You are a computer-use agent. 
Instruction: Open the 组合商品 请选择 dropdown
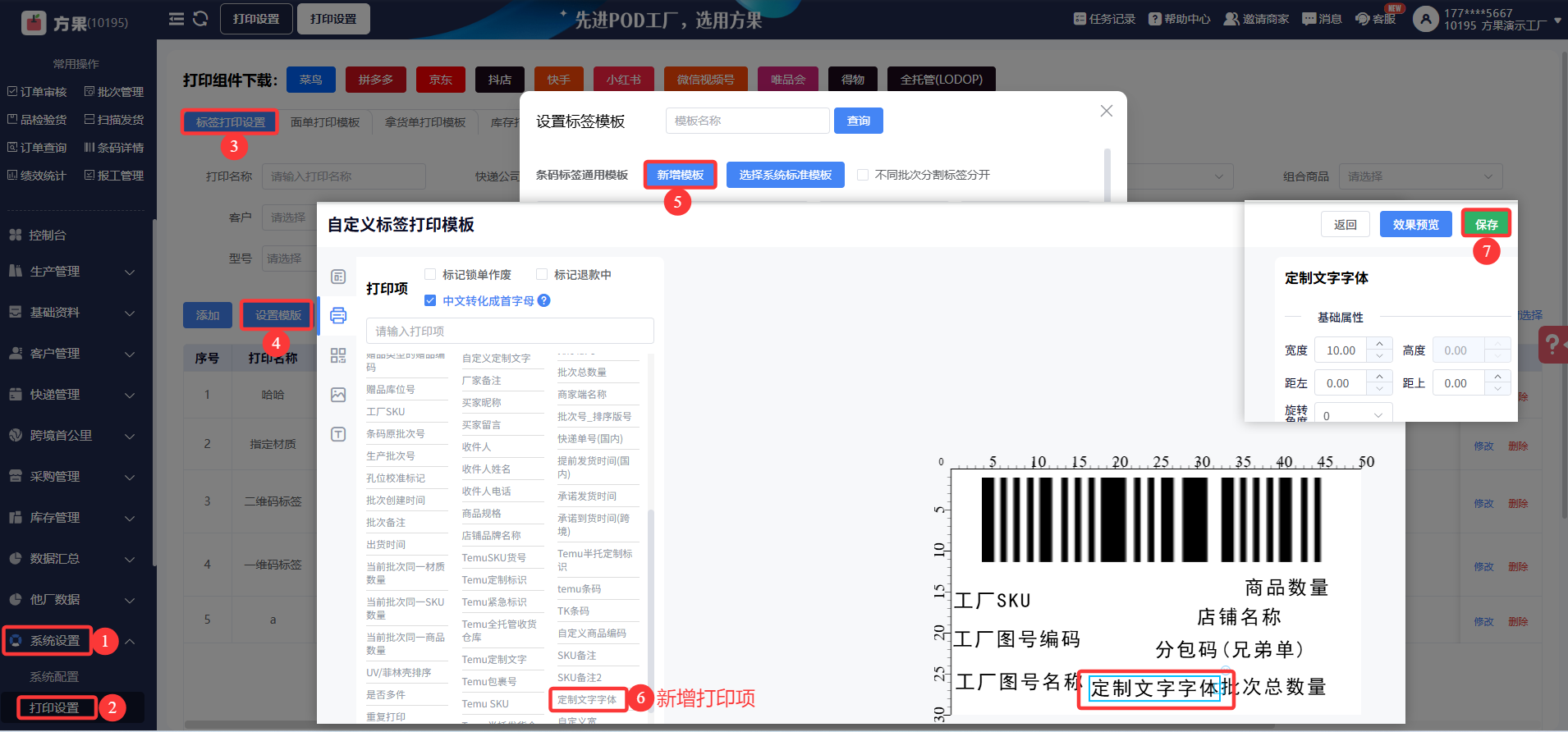click(1420, 176)
